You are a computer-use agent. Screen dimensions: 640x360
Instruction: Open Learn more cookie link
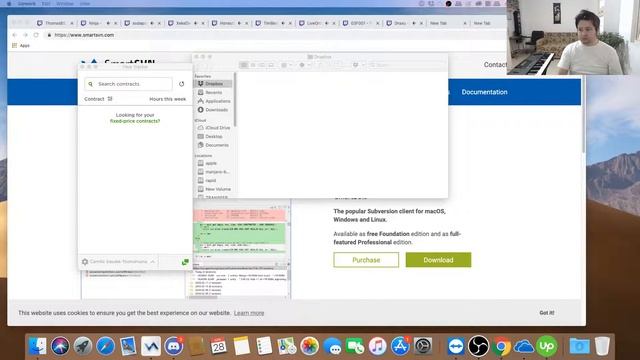coord(249,313)
